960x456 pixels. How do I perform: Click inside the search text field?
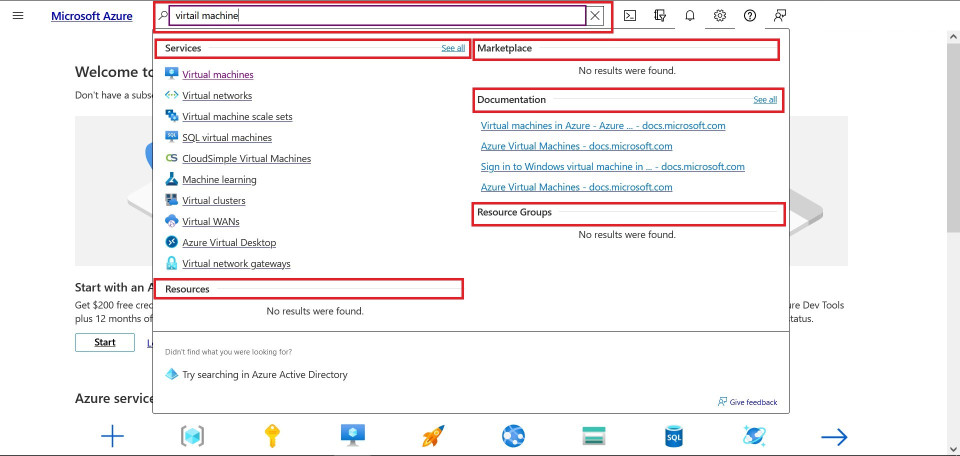tap(375, 16)
